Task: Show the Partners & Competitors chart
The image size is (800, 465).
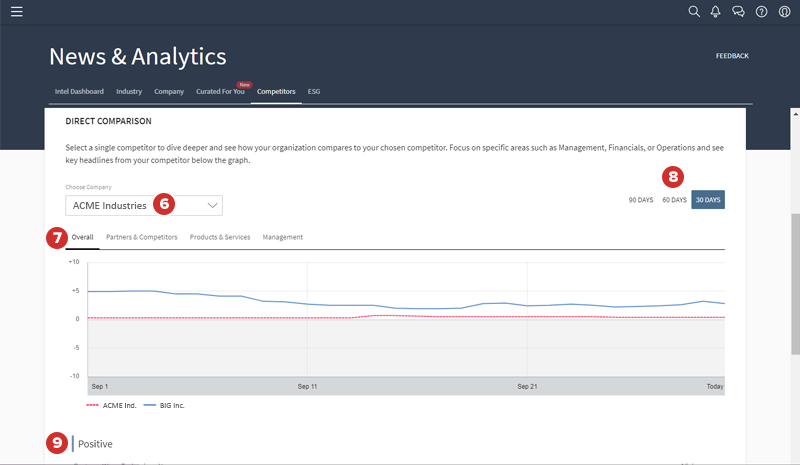Action: pyautogui.click(x=141, y=237)
